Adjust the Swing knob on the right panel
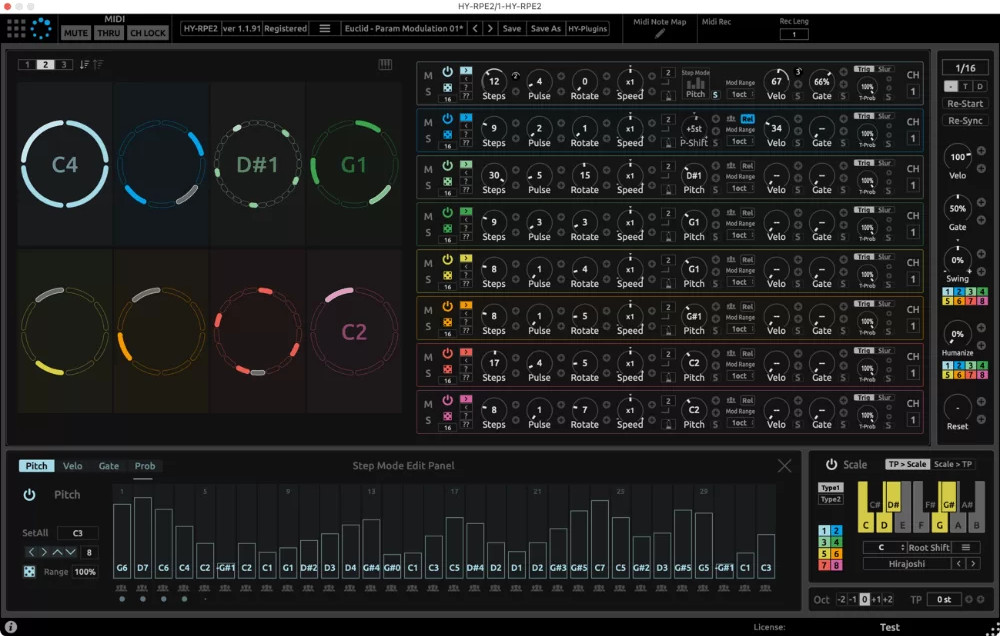 (x=959, y=262)
